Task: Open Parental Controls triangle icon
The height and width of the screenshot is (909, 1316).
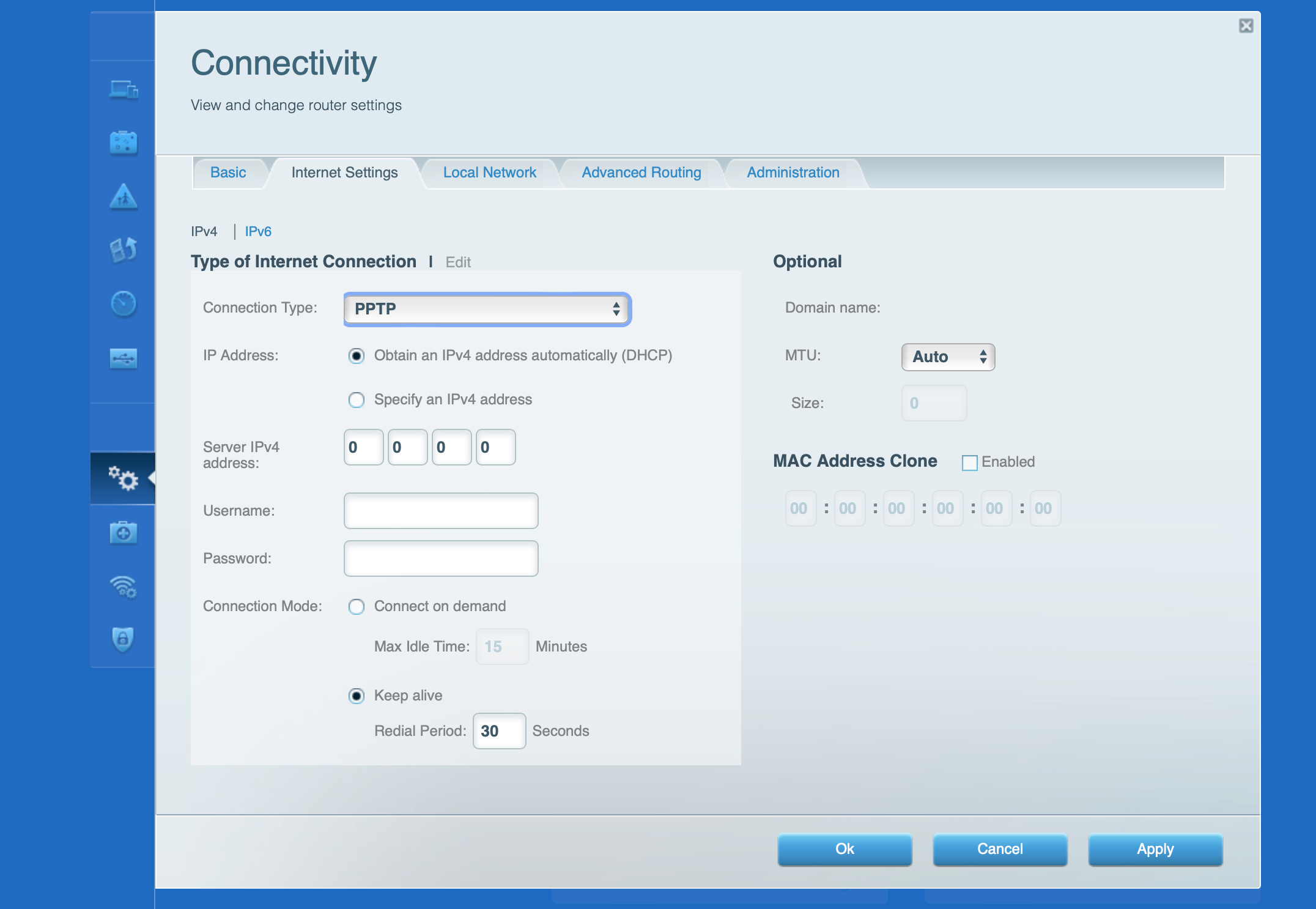Action: click(x=123, y=197)
